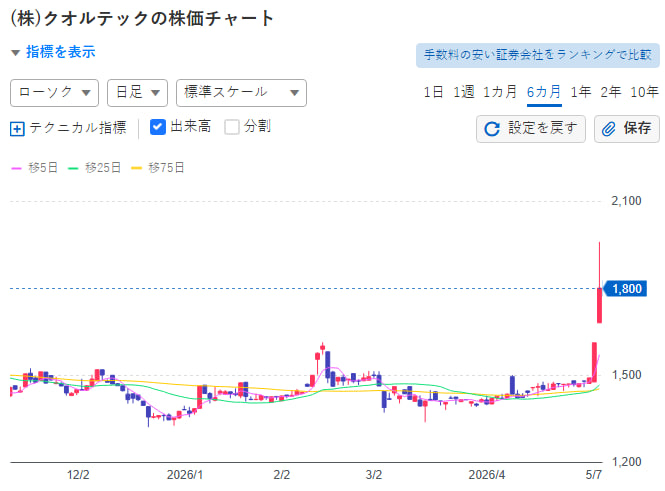
Task: Click the green 移25日 legend swatch
Action: tap(73, 168)
